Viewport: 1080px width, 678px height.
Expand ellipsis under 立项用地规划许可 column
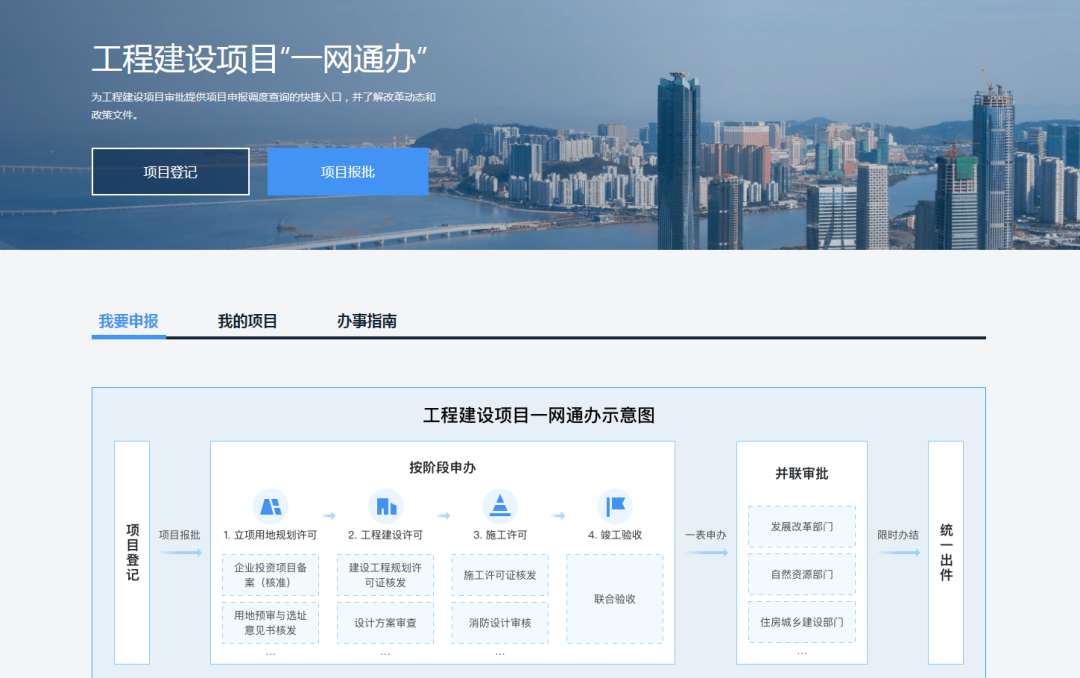271,653
